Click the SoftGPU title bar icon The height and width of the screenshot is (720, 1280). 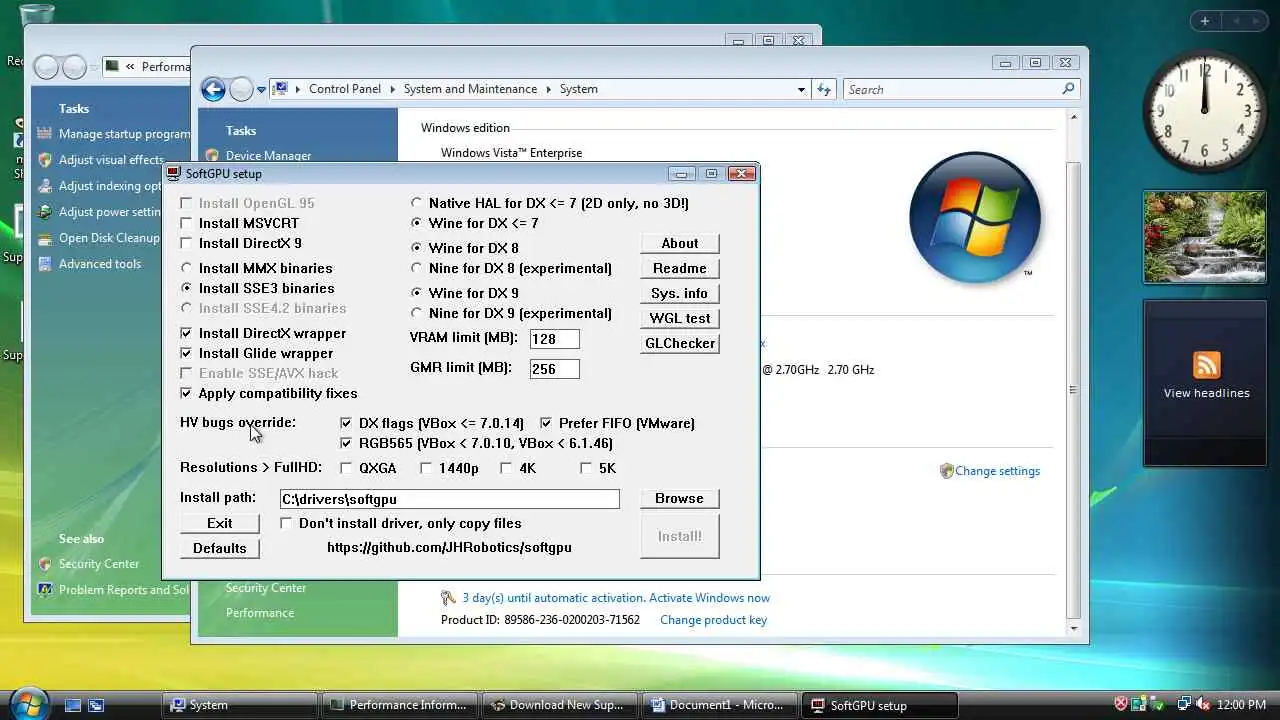click(173, 173)
